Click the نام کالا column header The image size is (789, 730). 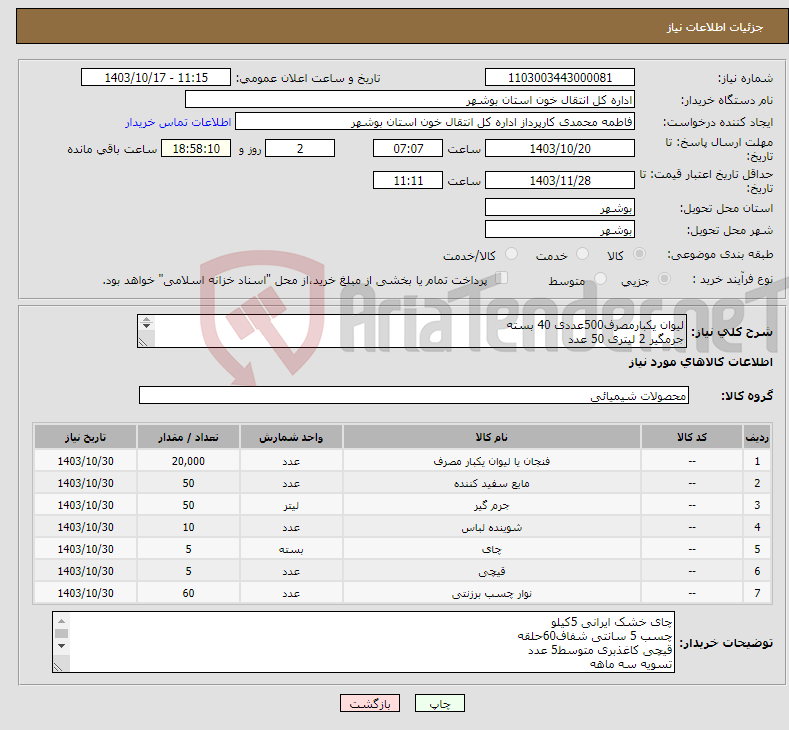492,437
